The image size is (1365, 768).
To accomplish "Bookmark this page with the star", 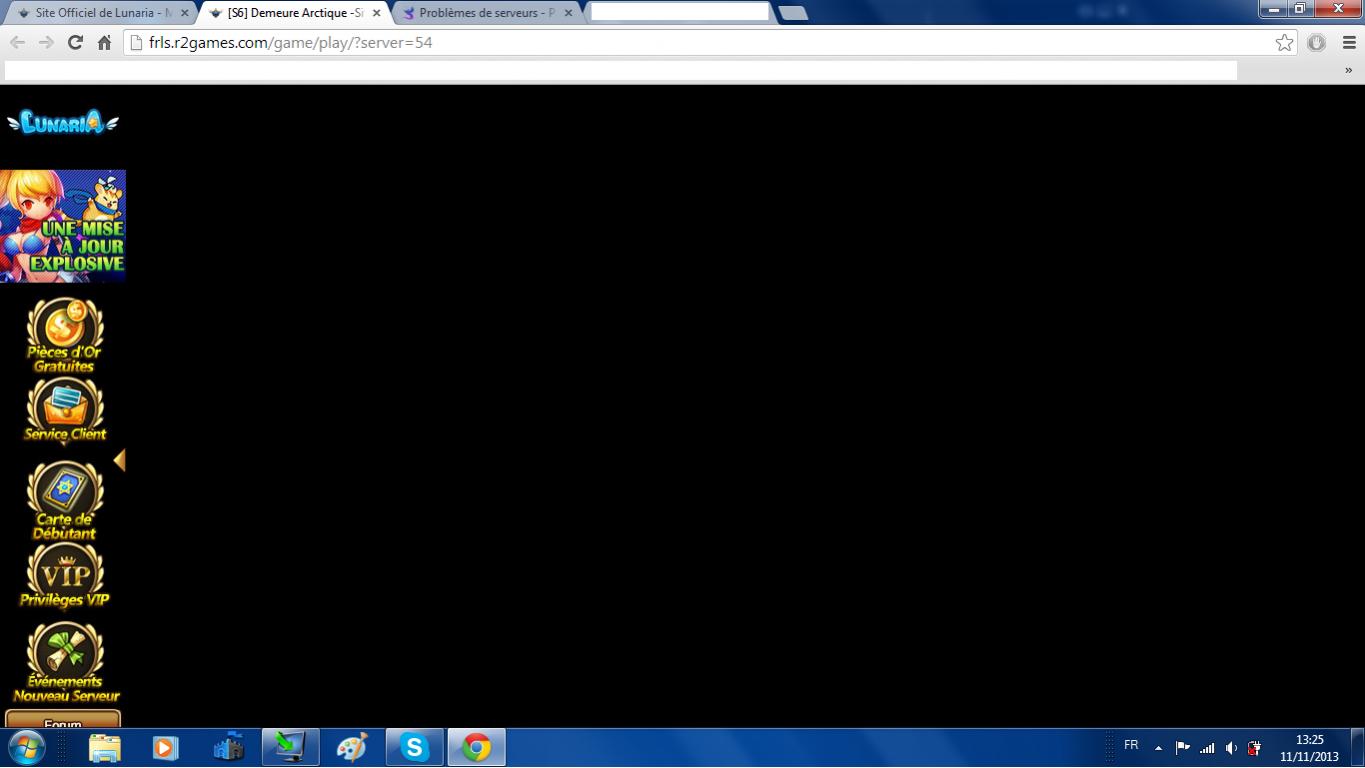I will pos(1284,42).
